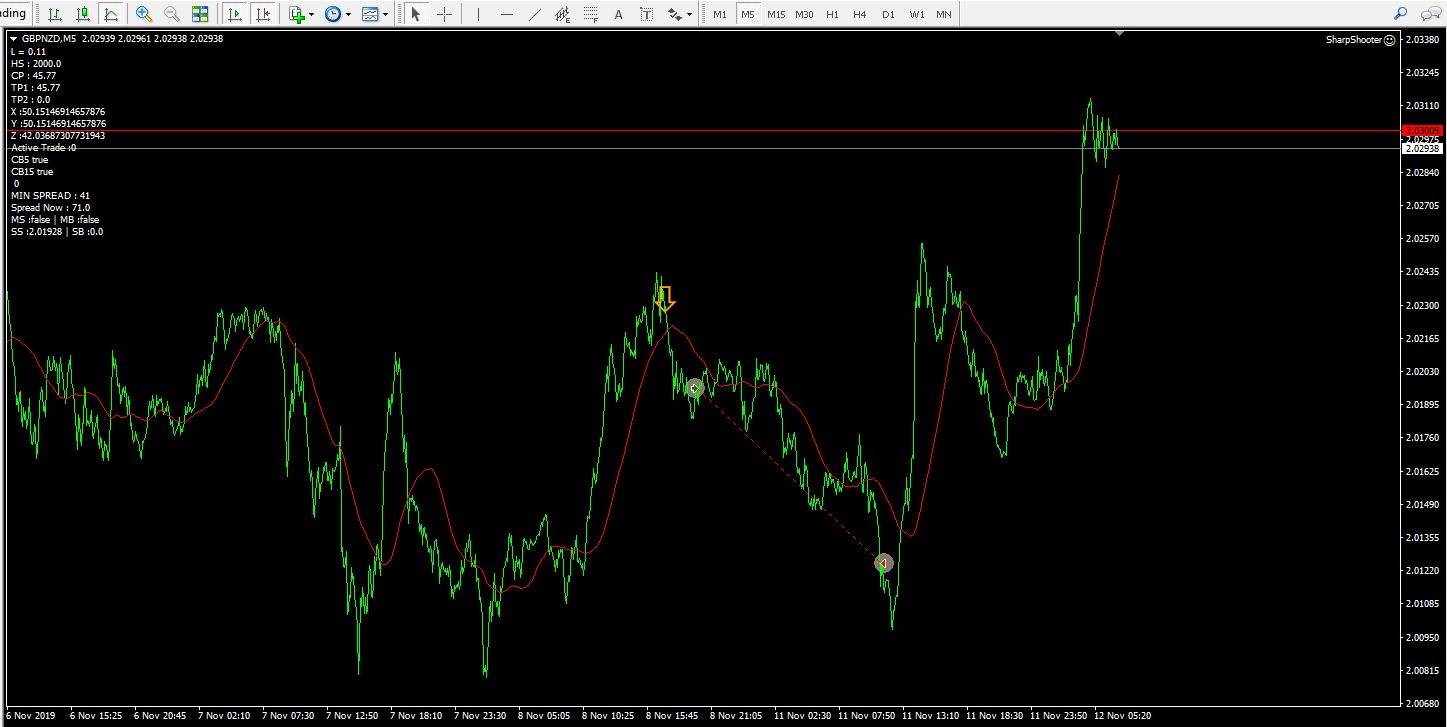Select the trade exit marker on chart
The height and width of the screenshot is (727, 1447).
[883, 563]
